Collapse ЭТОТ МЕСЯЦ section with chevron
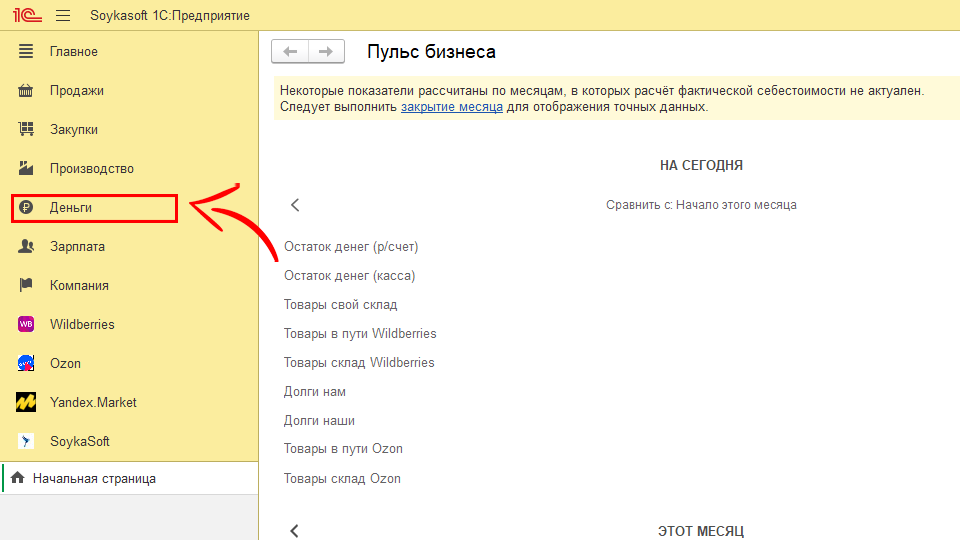Viewport: 960px width, 540px height. [x=295, y=530]
